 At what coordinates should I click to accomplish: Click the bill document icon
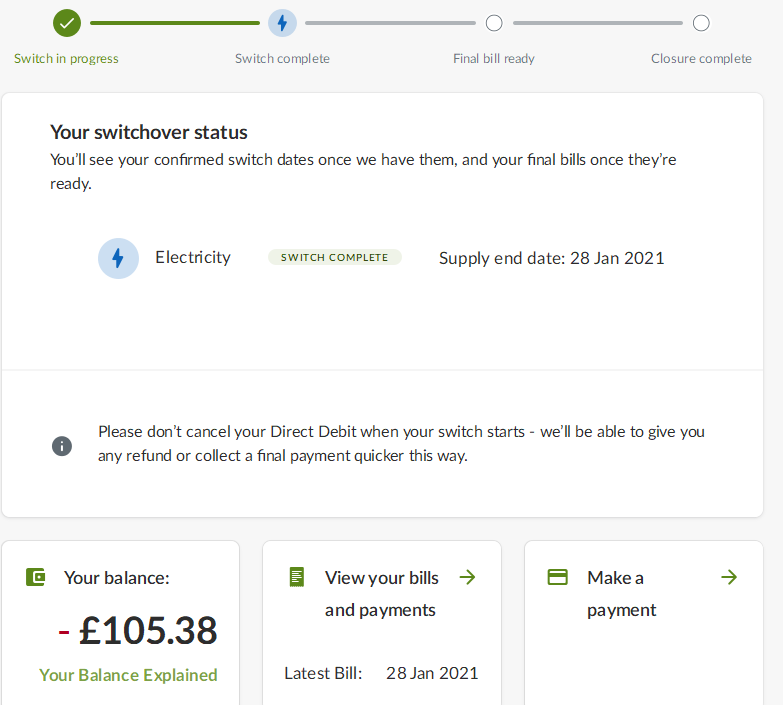(x=297, y=577)
